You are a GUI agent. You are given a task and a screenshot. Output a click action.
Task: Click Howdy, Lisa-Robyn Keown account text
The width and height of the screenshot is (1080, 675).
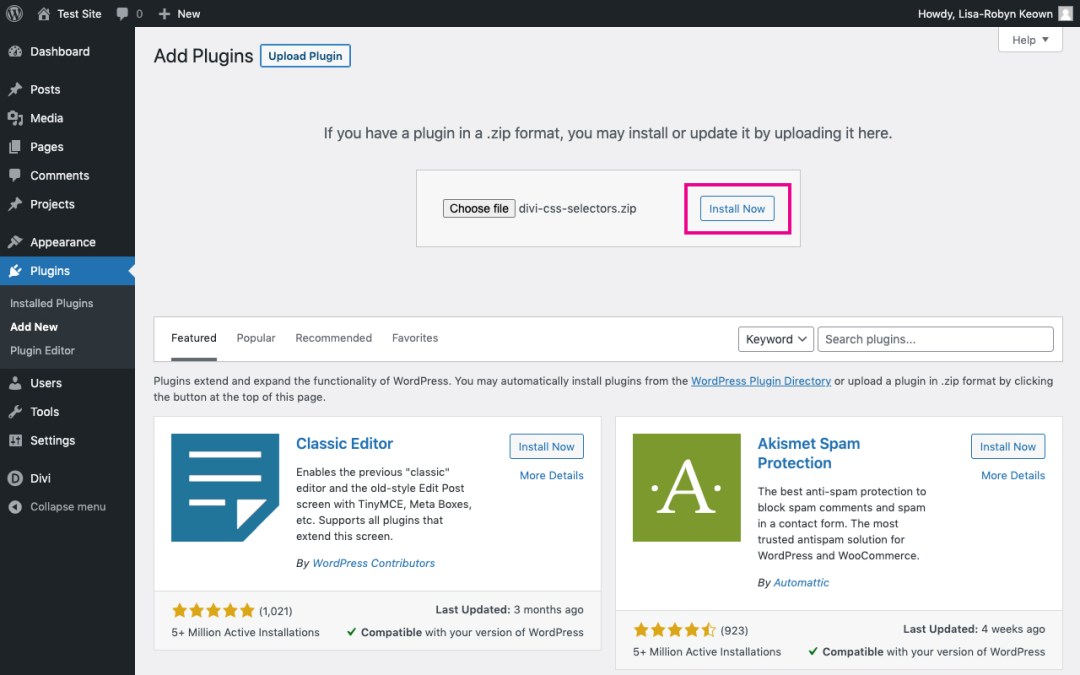[x=985, y=14]
